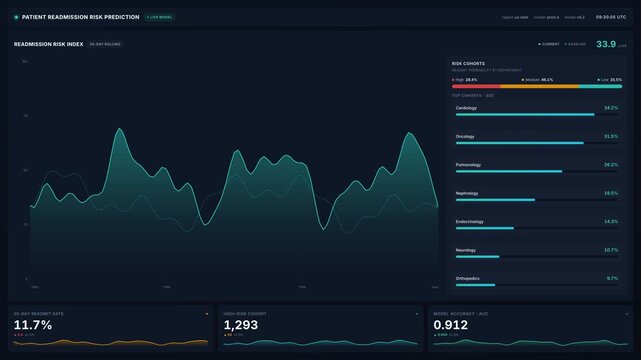Click the PATIENT READMISSION RISK PREDICTION title

81,17
